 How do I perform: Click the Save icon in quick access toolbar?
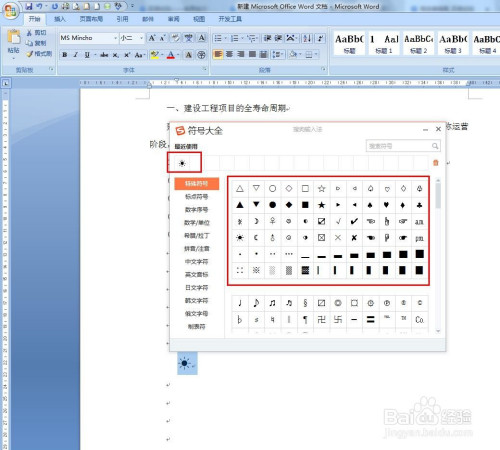[x=29, y=6]
